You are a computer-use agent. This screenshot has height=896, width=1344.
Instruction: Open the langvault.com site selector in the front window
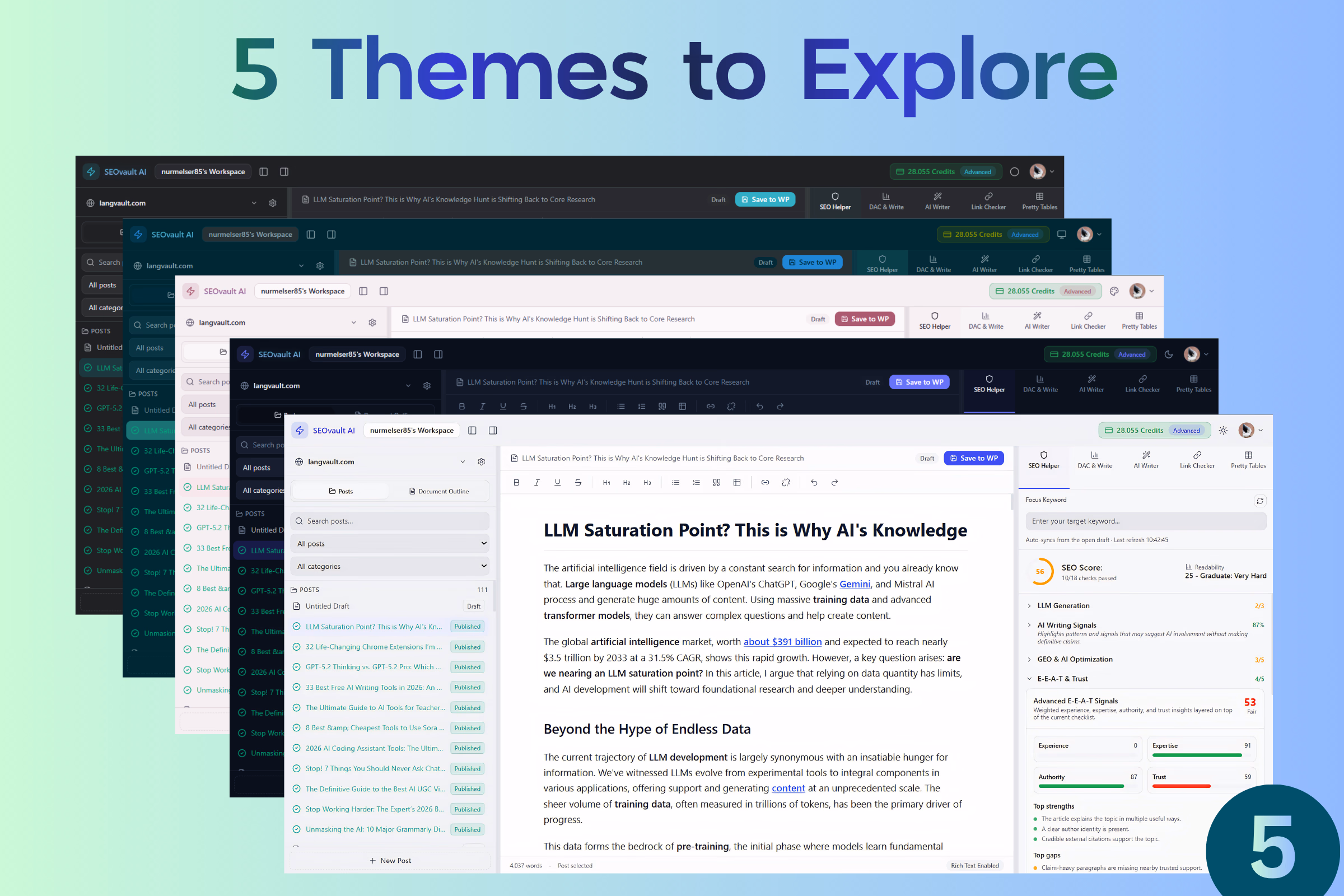click(380, 461)
